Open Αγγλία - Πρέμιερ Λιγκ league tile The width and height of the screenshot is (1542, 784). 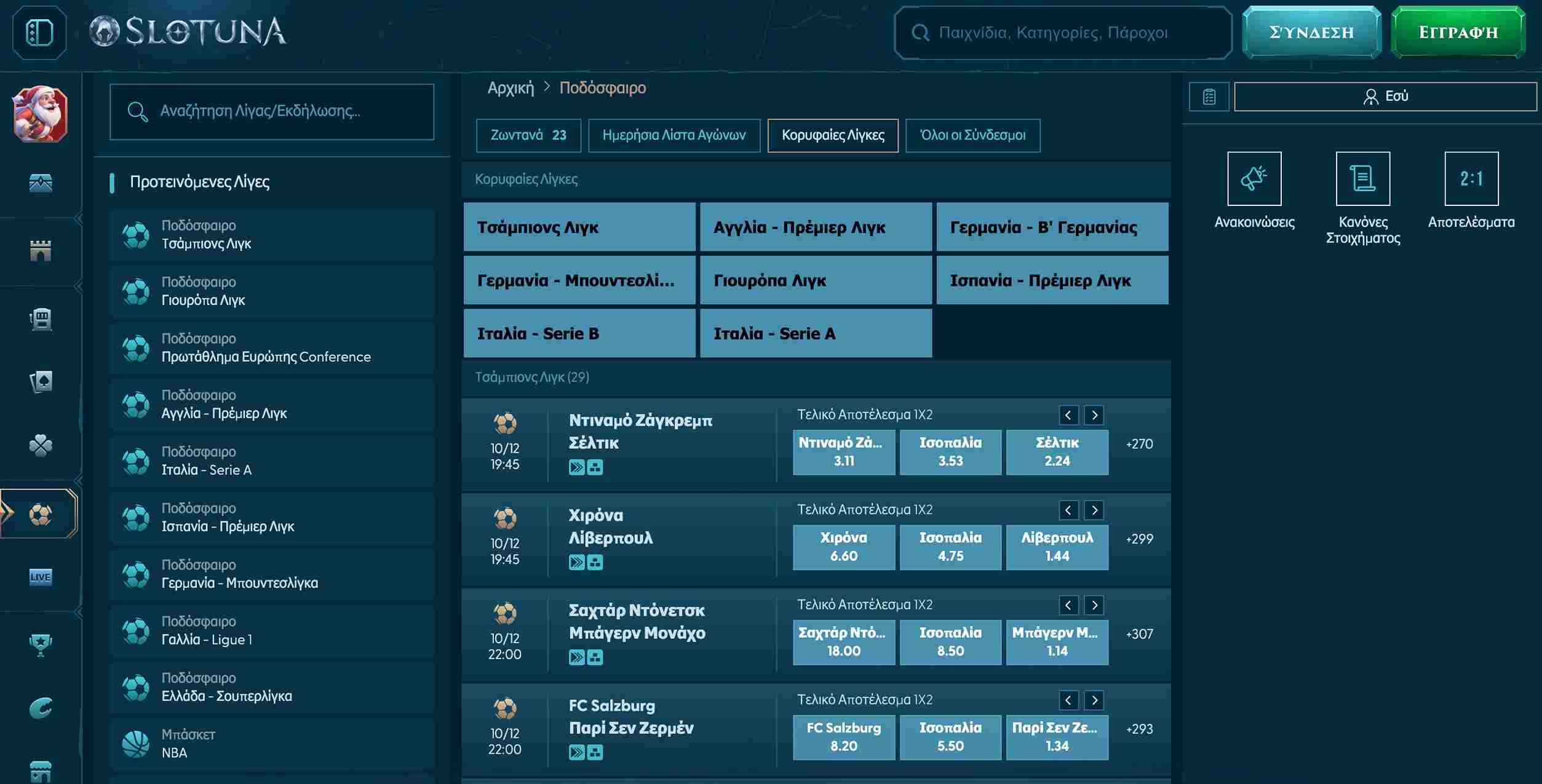point(816,227)
